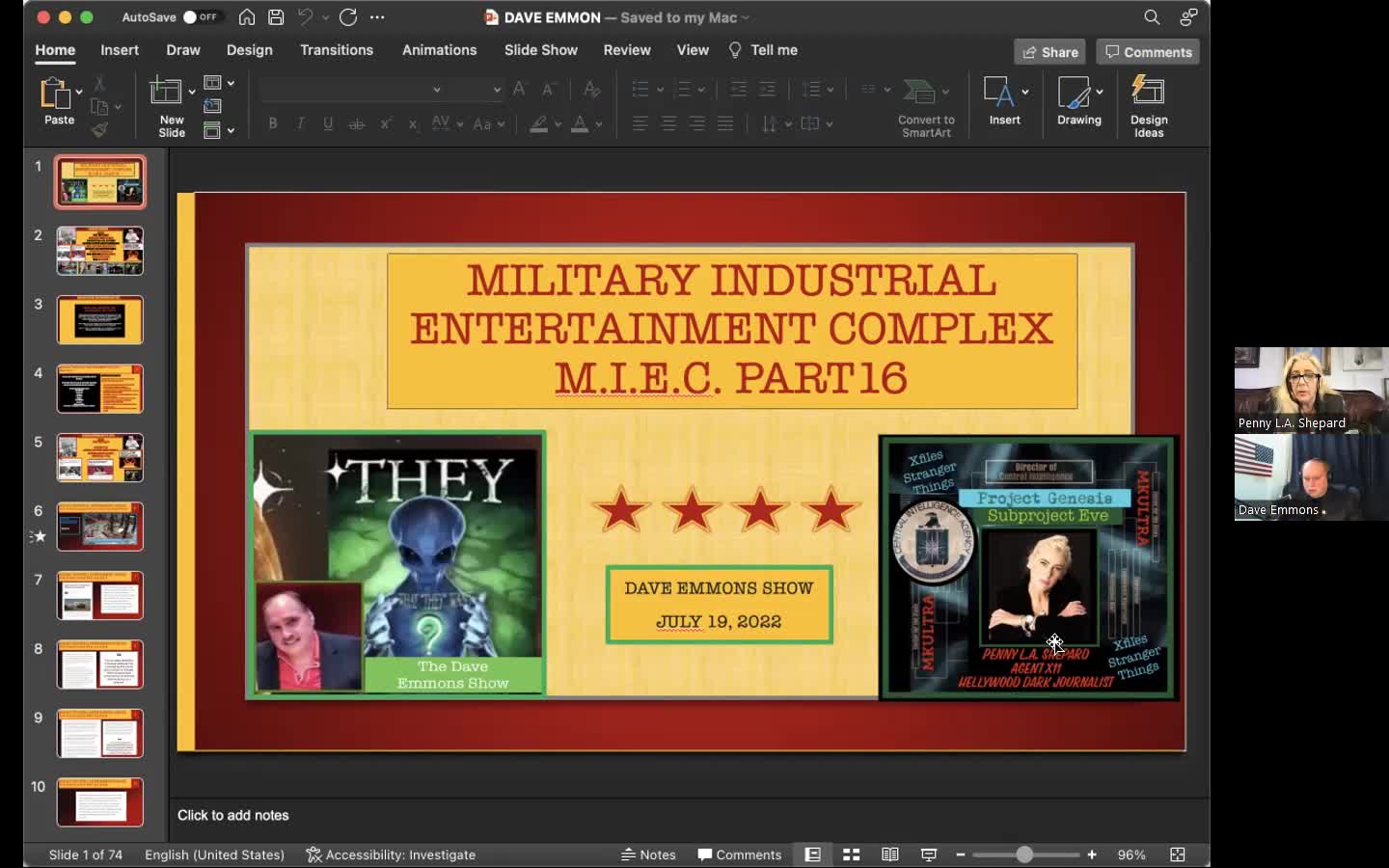Select slide 3 thumbnail
This screenshot has height=868, width=1389.
100,320
